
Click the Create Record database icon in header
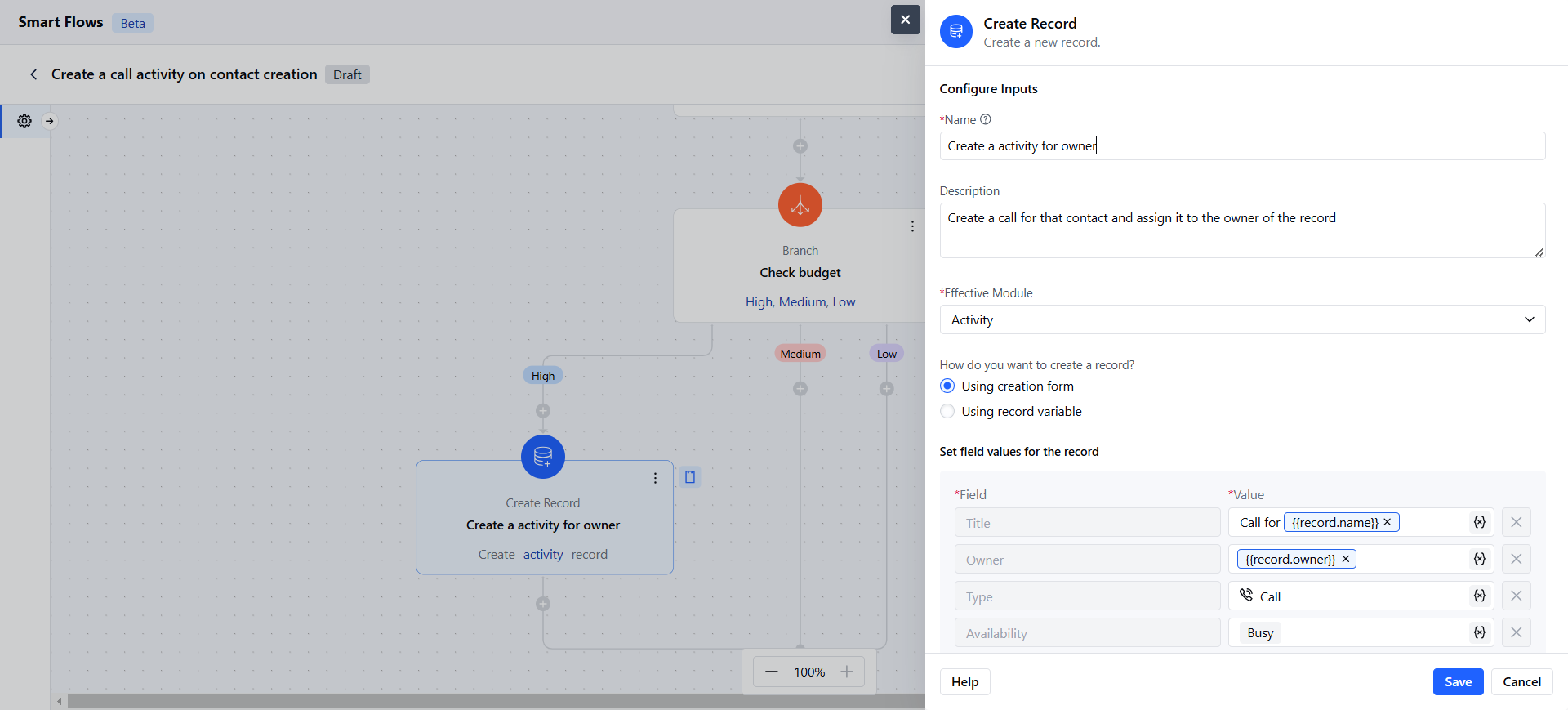pos(955,32)
